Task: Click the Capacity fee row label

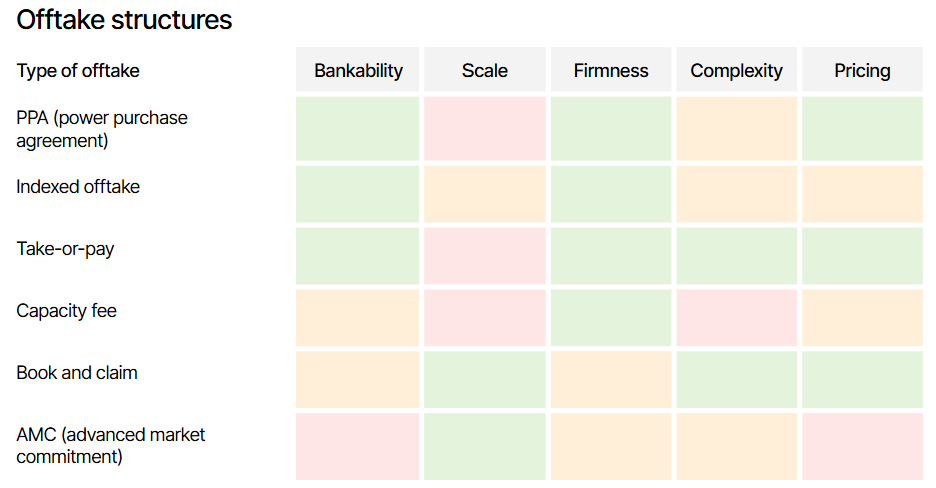Action: point(66,311)
